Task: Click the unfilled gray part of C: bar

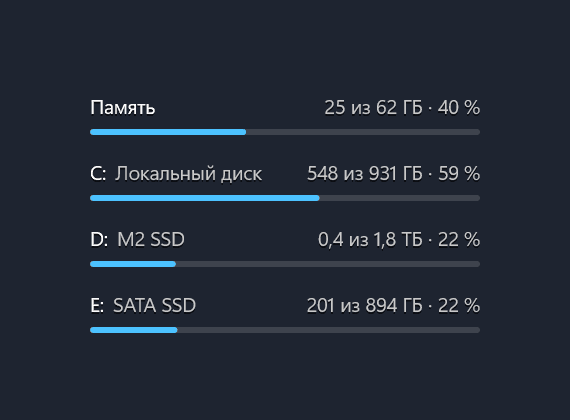Action: tap(400, 198)
